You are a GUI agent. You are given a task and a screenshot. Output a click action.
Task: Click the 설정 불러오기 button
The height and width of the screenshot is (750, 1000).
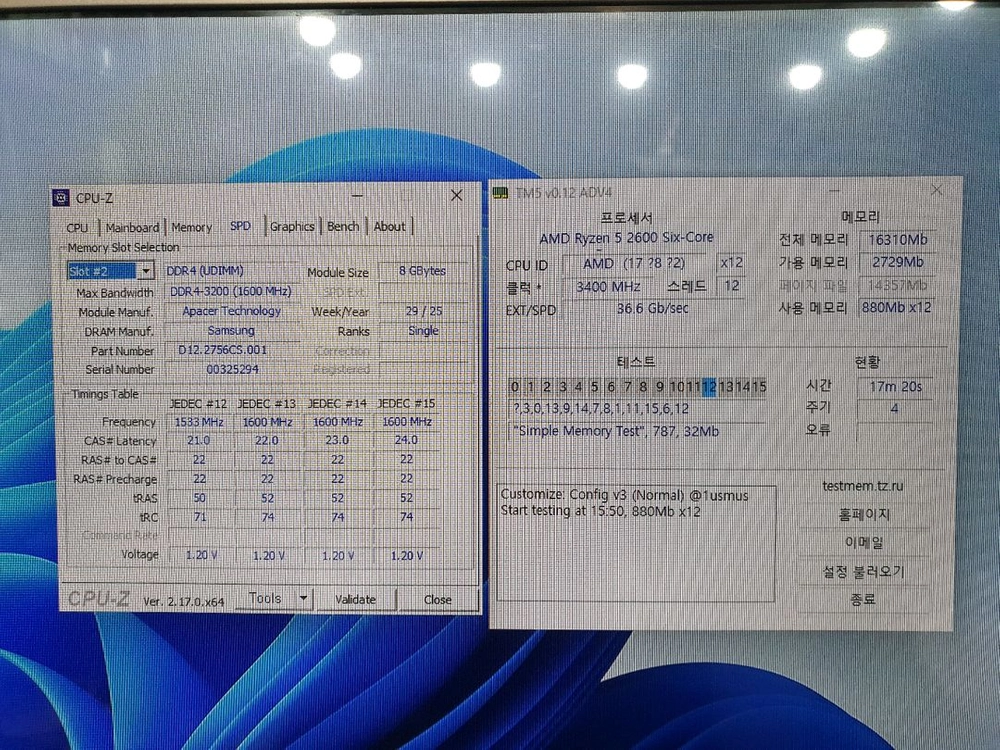tap(864, 571)
